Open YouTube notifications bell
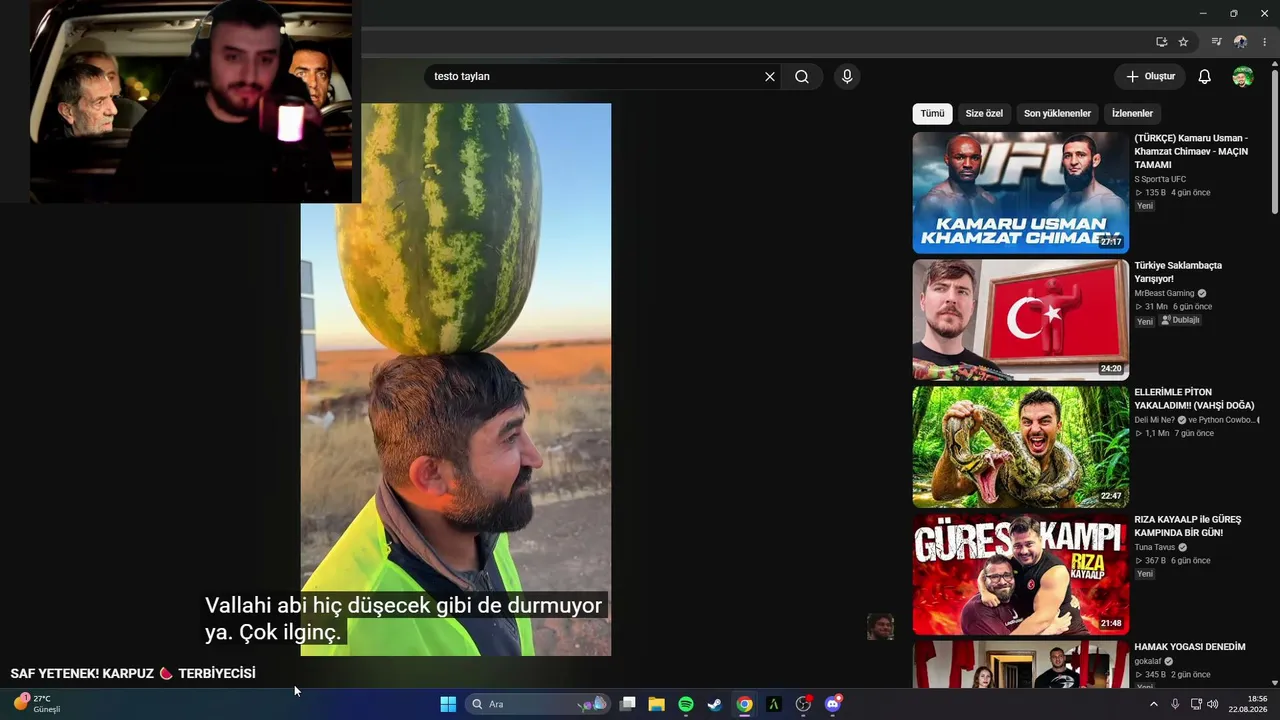Image resolution: width=1280 pixels, height=720 pixels. [x=1205, y=77]
